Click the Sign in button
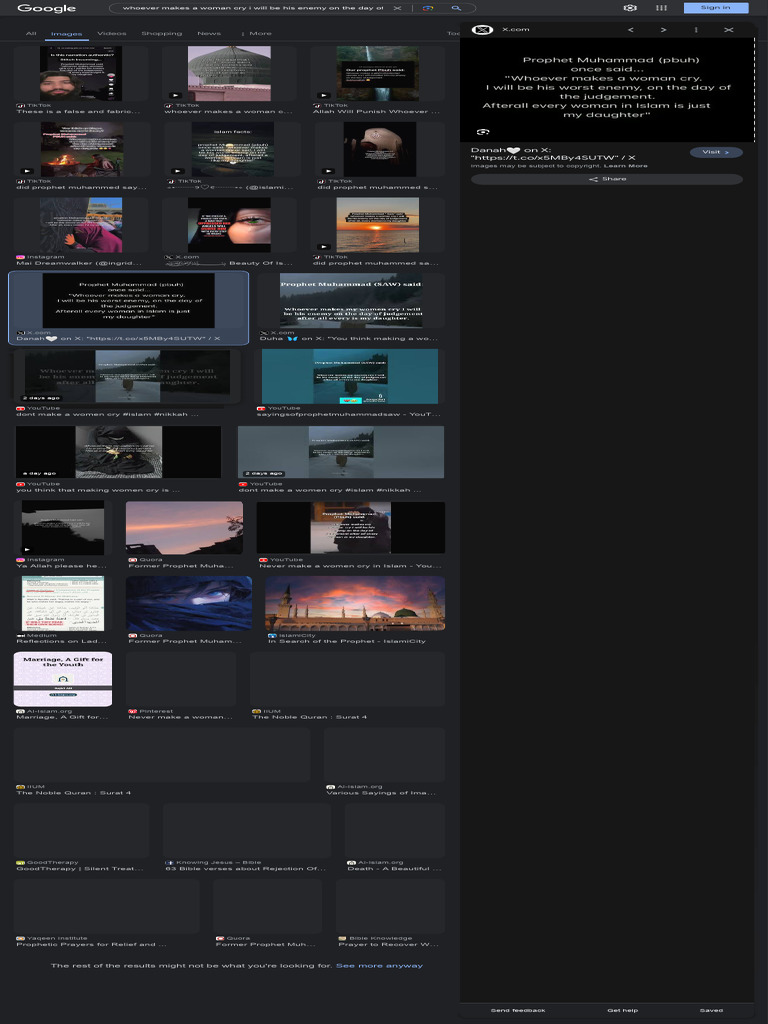Image resolution: width=768 pixels, height=1024 pixels. point(716,8)
